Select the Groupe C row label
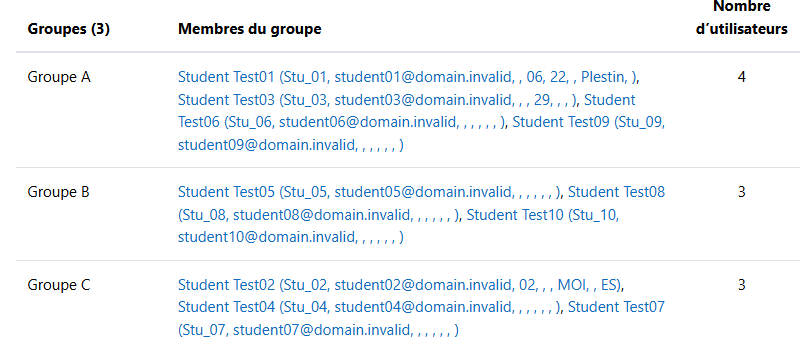 (x=59, y=285)
